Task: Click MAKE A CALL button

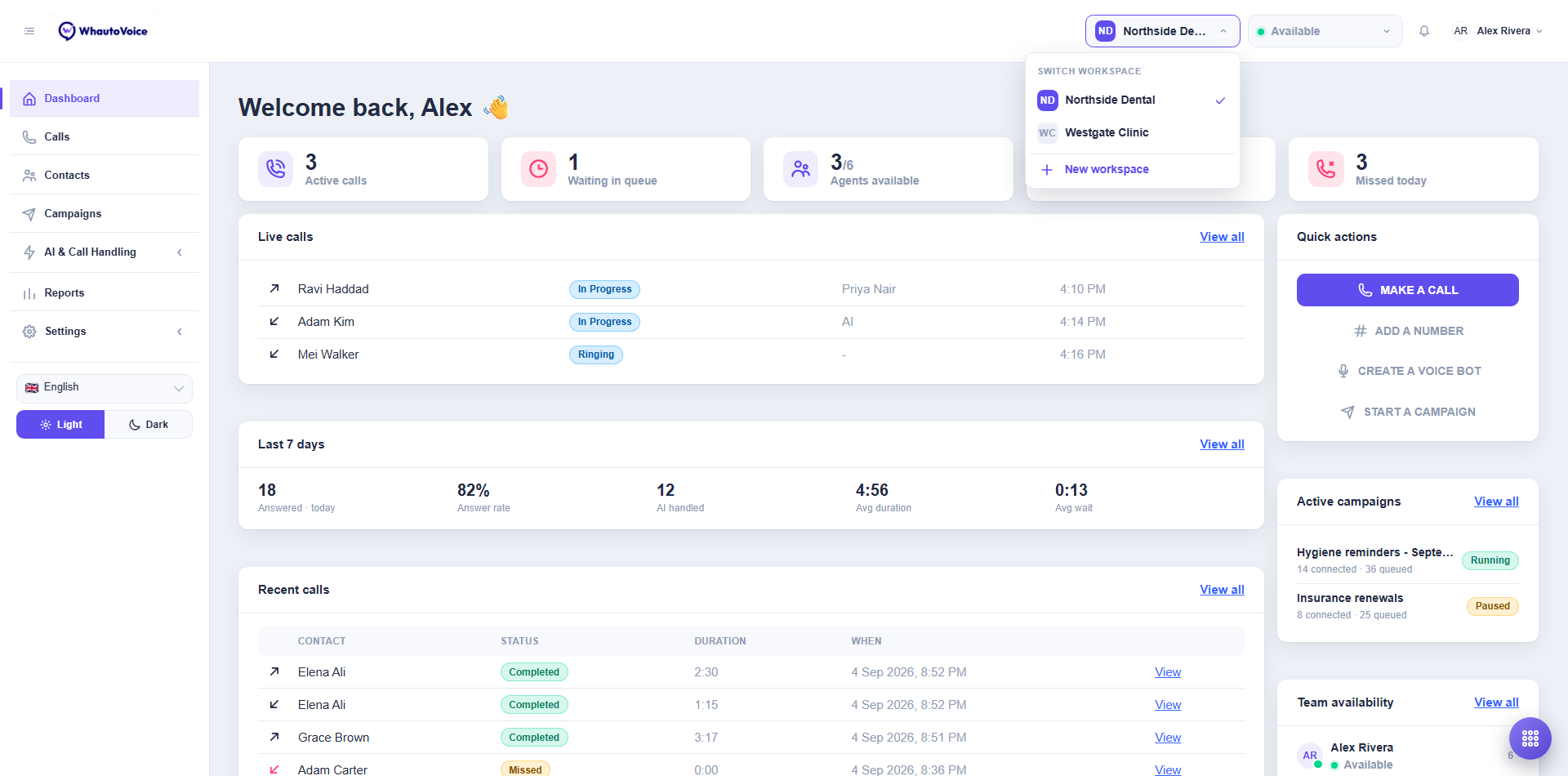Action: 1407,290
